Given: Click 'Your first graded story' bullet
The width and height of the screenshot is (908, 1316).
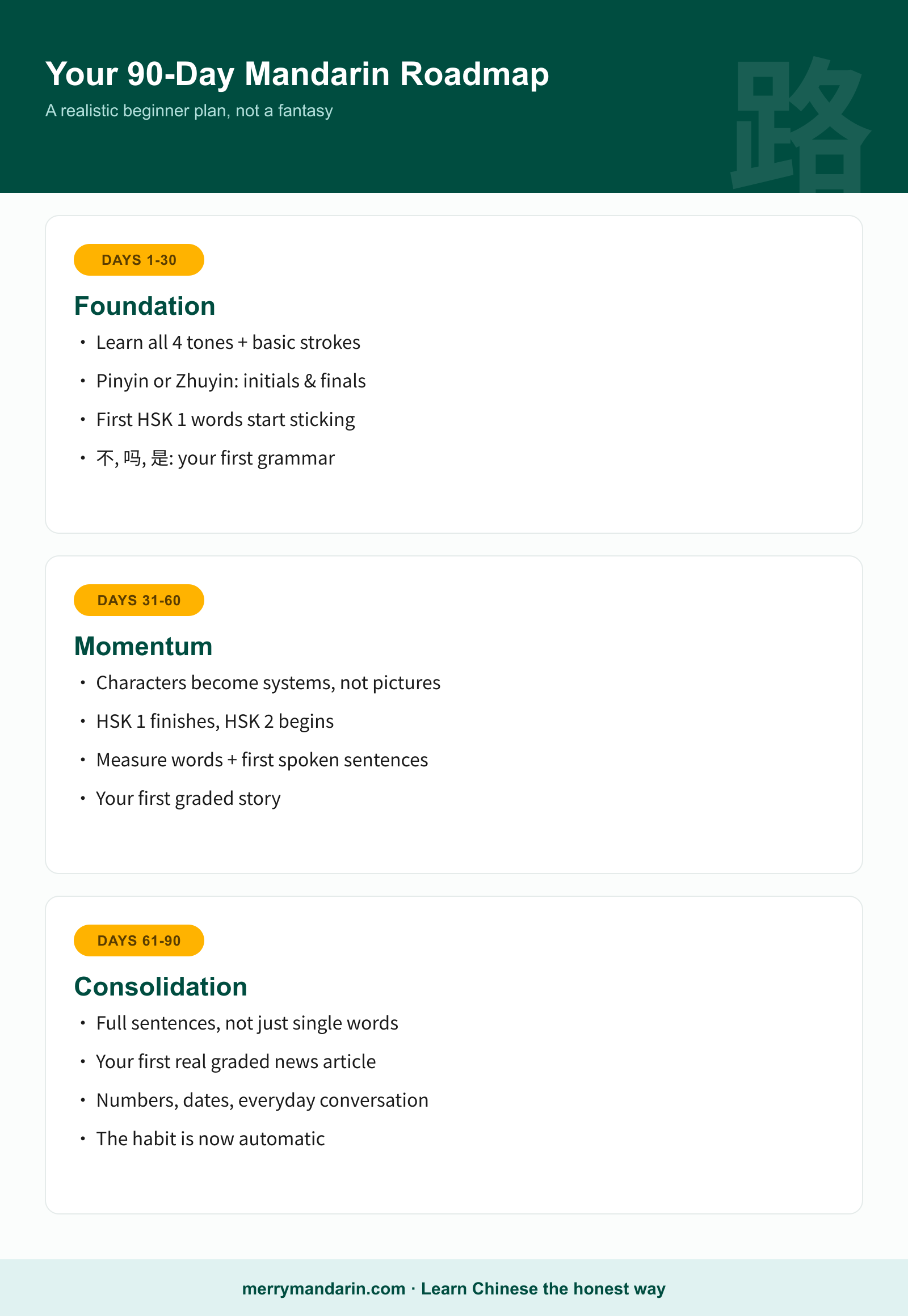Looking at the screenshot, I should (188, 799).
